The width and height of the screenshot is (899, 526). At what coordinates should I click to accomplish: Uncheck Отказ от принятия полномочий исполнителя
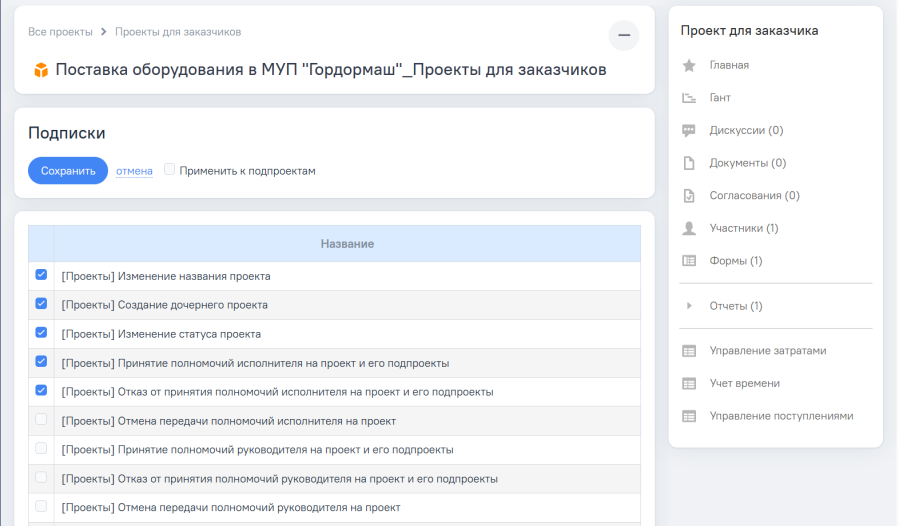point(41,391)
